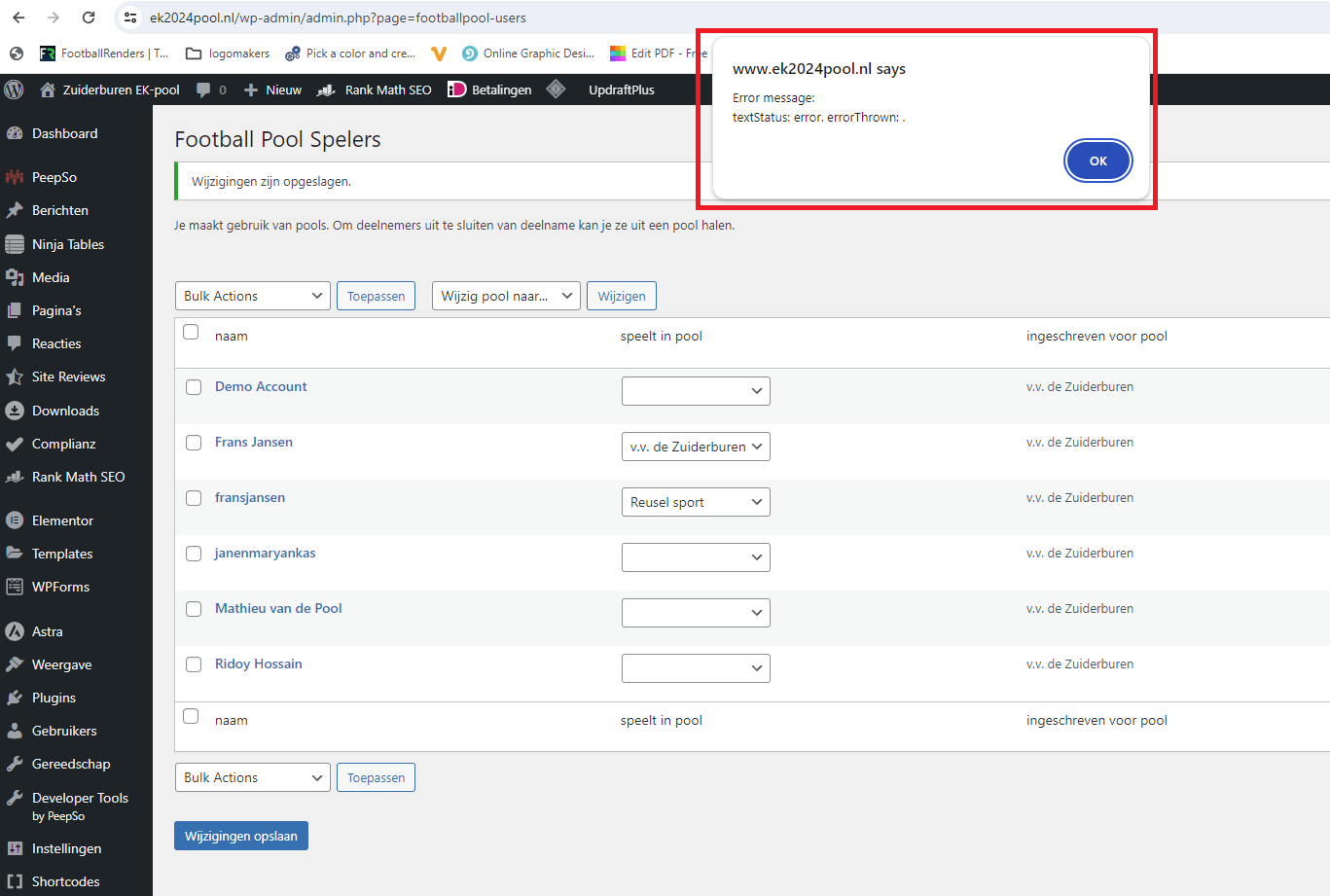Open Pick a color bookmark
This screenshot has height=896, width=1330.
(x=350, y=54)
